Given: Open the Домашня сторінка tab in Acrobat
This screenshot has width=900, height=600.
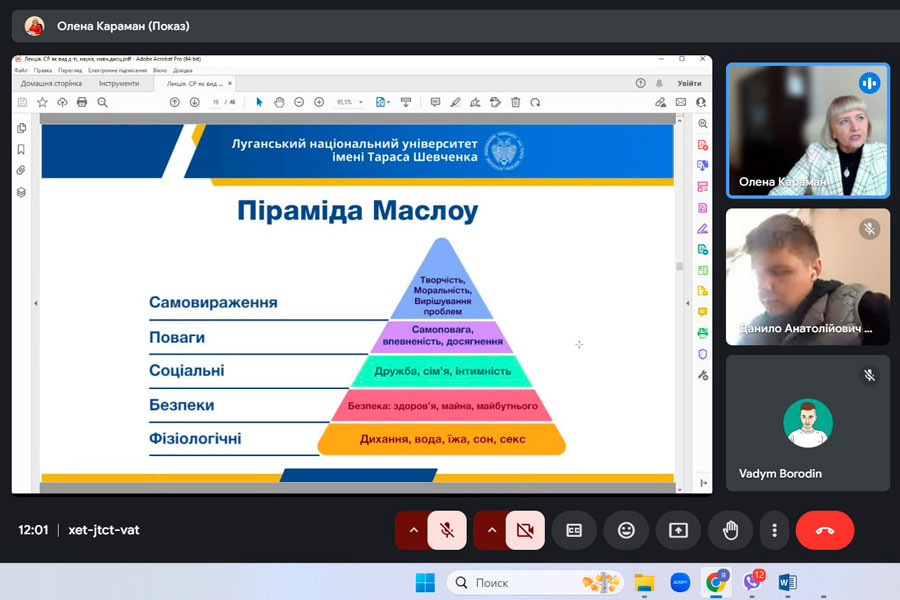Looking at the screenshot, I should coord(52,84).
